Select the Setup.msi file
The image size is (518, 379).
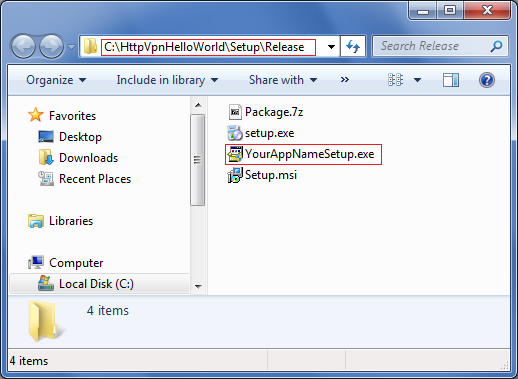[x=271, y=175]
